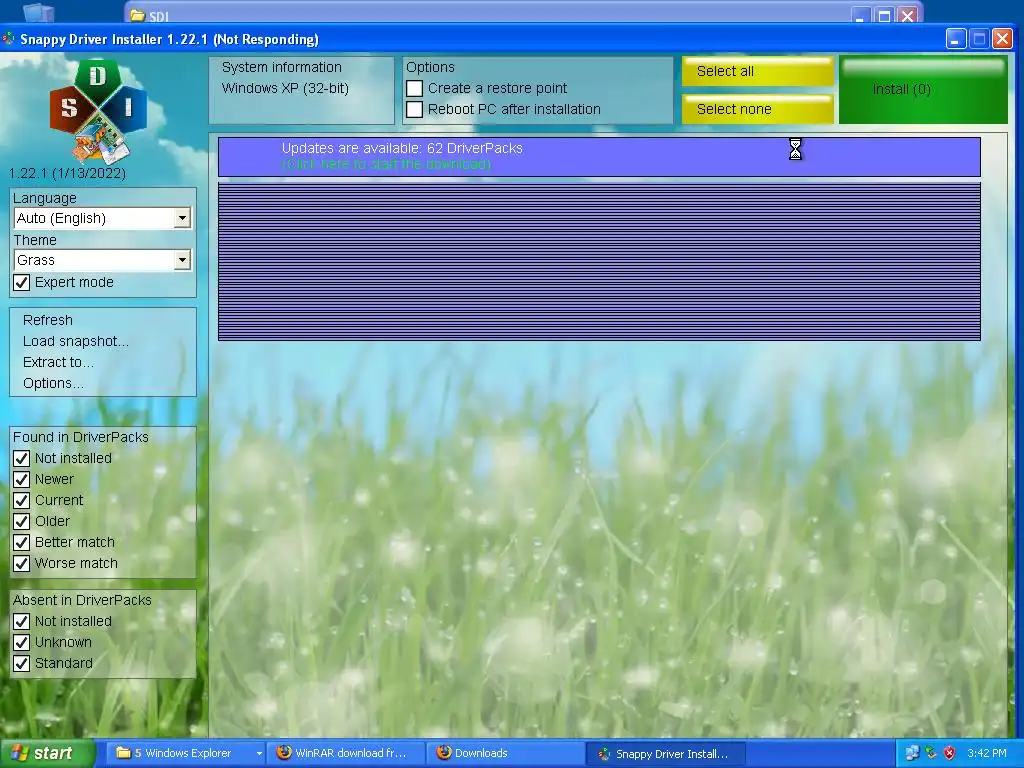1024x768 pixels.
Task: Close the SDI folder window behind
Action: tap(907, 16)
